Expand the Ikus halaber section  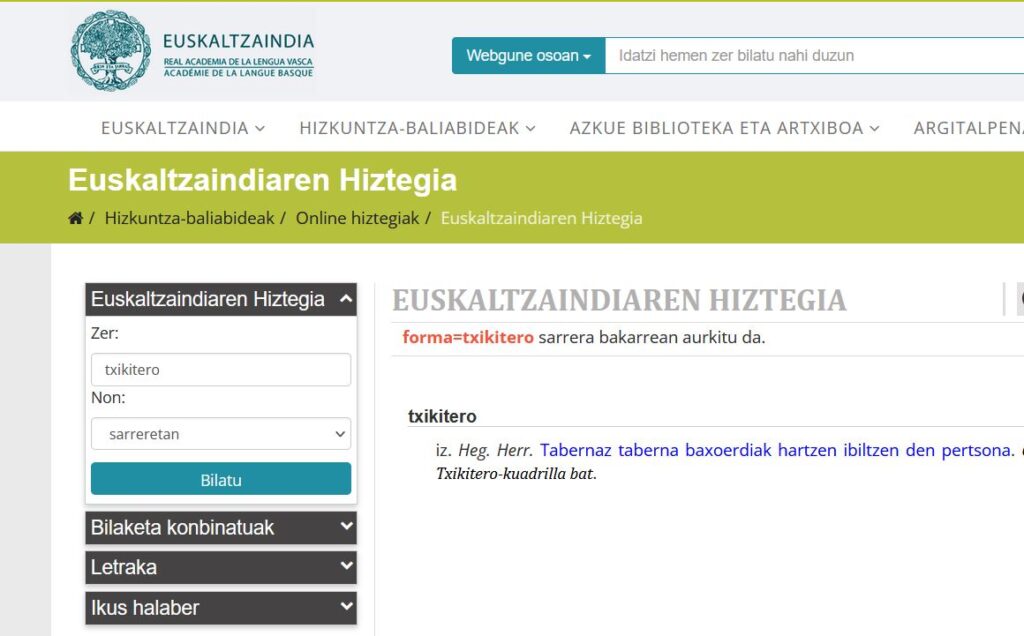220,607
